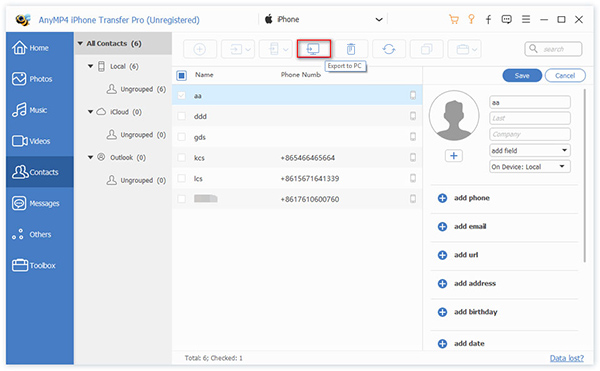This screenshot has height=371, width=600.
Task: Check the checkbox for contact gds
Action: [x=182, y=137]
